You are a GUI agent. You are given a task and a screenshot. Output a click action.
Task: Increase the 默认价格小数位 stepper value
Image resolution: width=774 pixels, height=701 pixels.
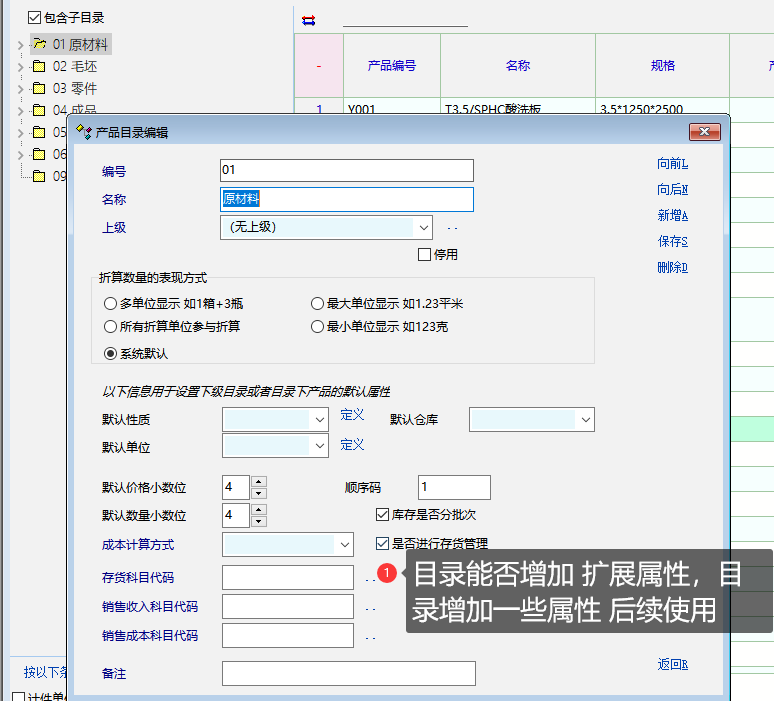click(259, 482)
